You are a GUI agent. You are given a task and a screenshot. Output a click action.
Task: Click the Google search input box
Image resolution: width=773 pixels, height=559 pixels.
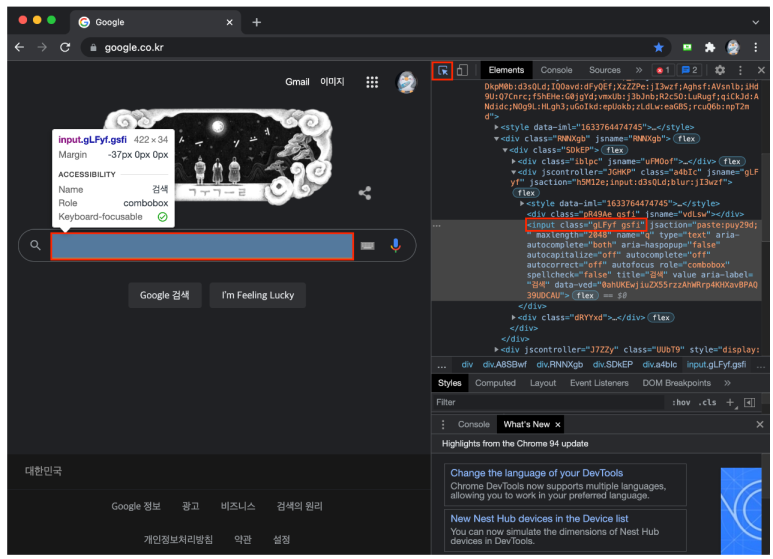[x=202, y=245]
